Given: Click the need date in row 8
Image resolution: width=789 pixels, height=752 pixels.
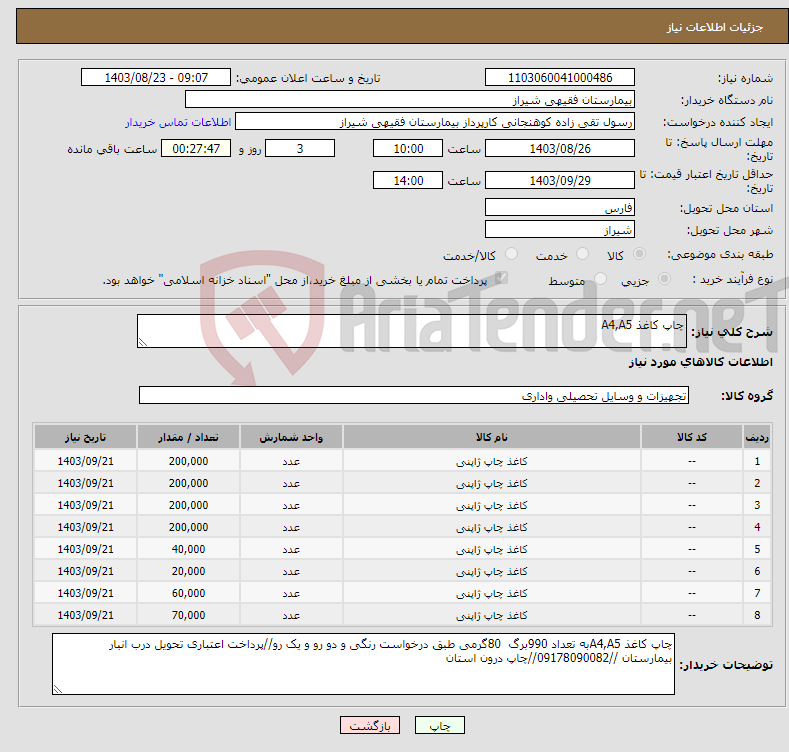Looking at the screenshot, I should [x=86, y=615].
